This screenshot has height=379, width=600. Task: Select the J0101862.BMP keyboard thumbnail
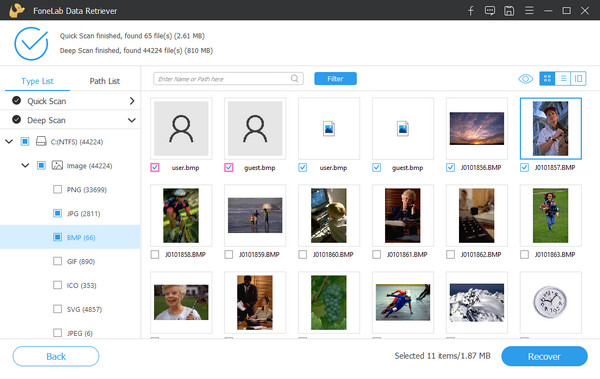[477, 215]
